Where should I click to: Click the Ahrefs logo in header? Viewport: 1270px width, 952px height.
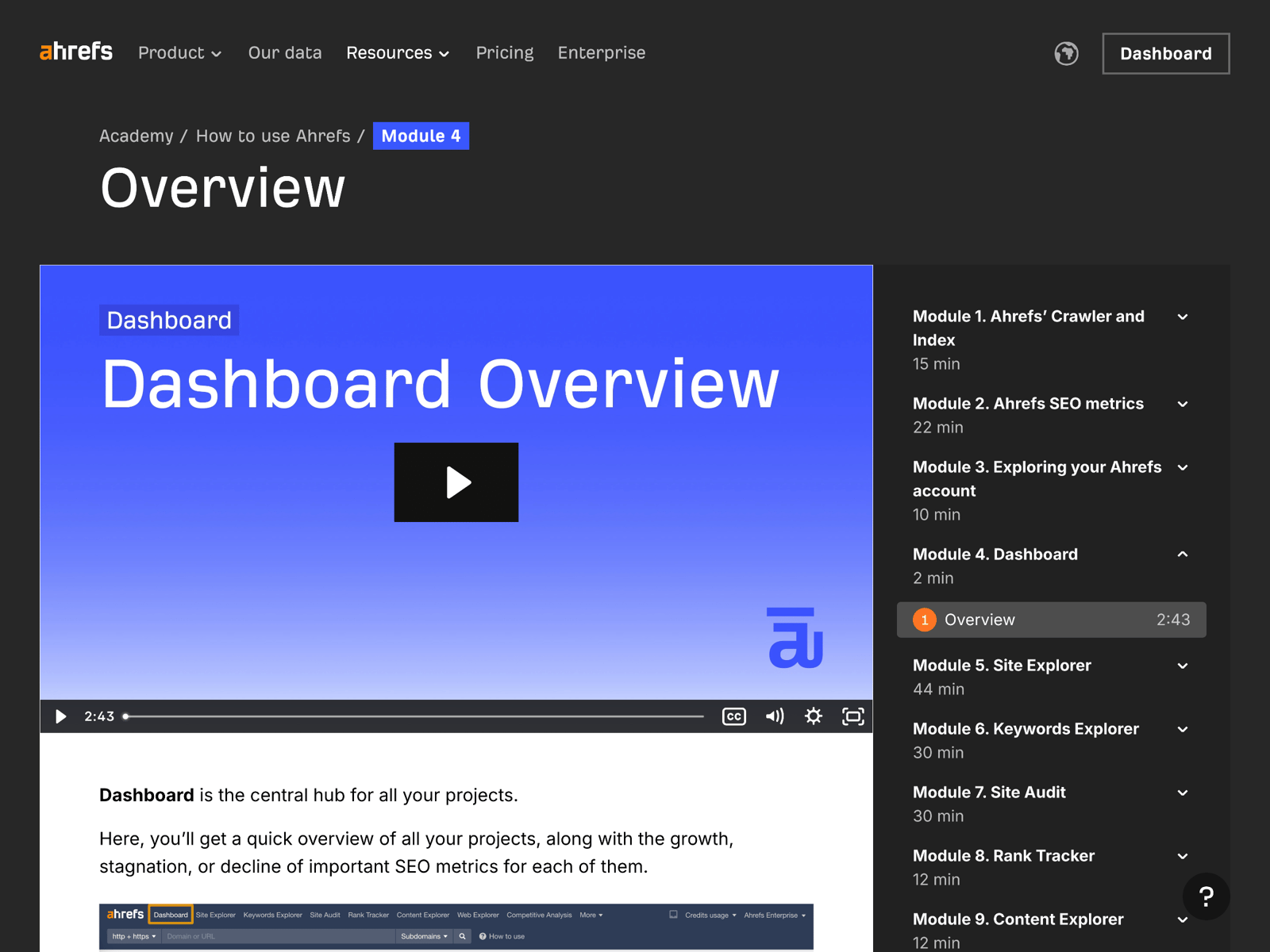click(76, 52)
